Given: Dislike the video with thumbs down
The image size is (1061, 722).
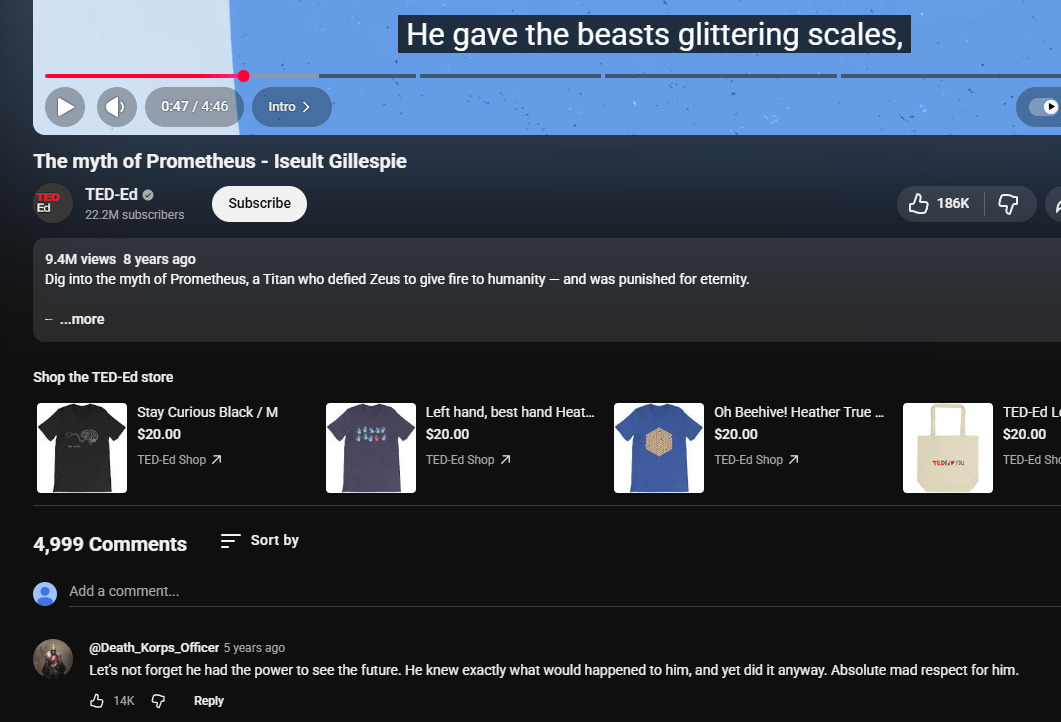Looking at the screenshot, I should (1008, 204).
